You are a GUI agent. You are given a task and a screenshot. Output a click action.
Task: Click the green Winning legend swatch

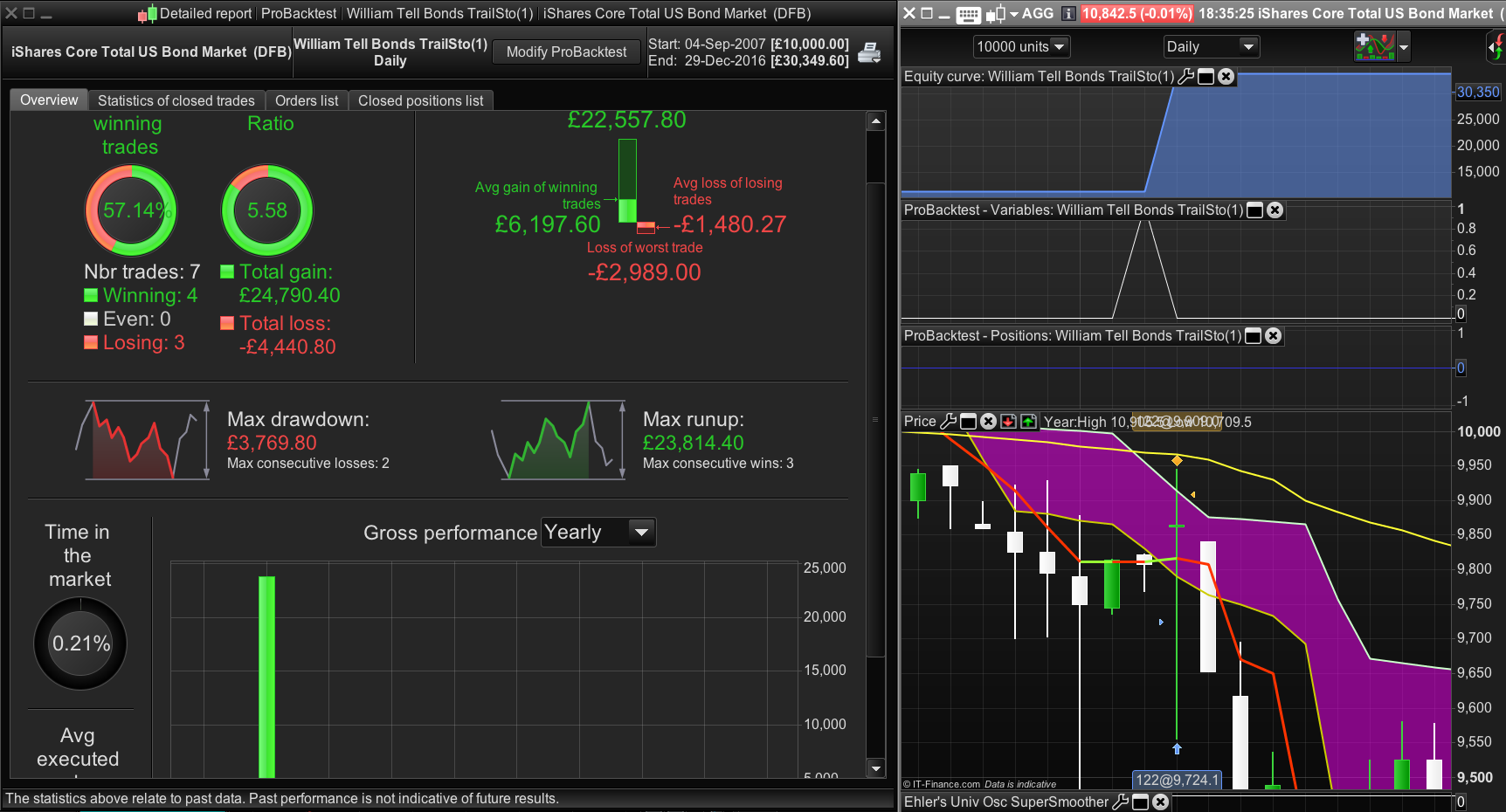[x=91, y=295]
